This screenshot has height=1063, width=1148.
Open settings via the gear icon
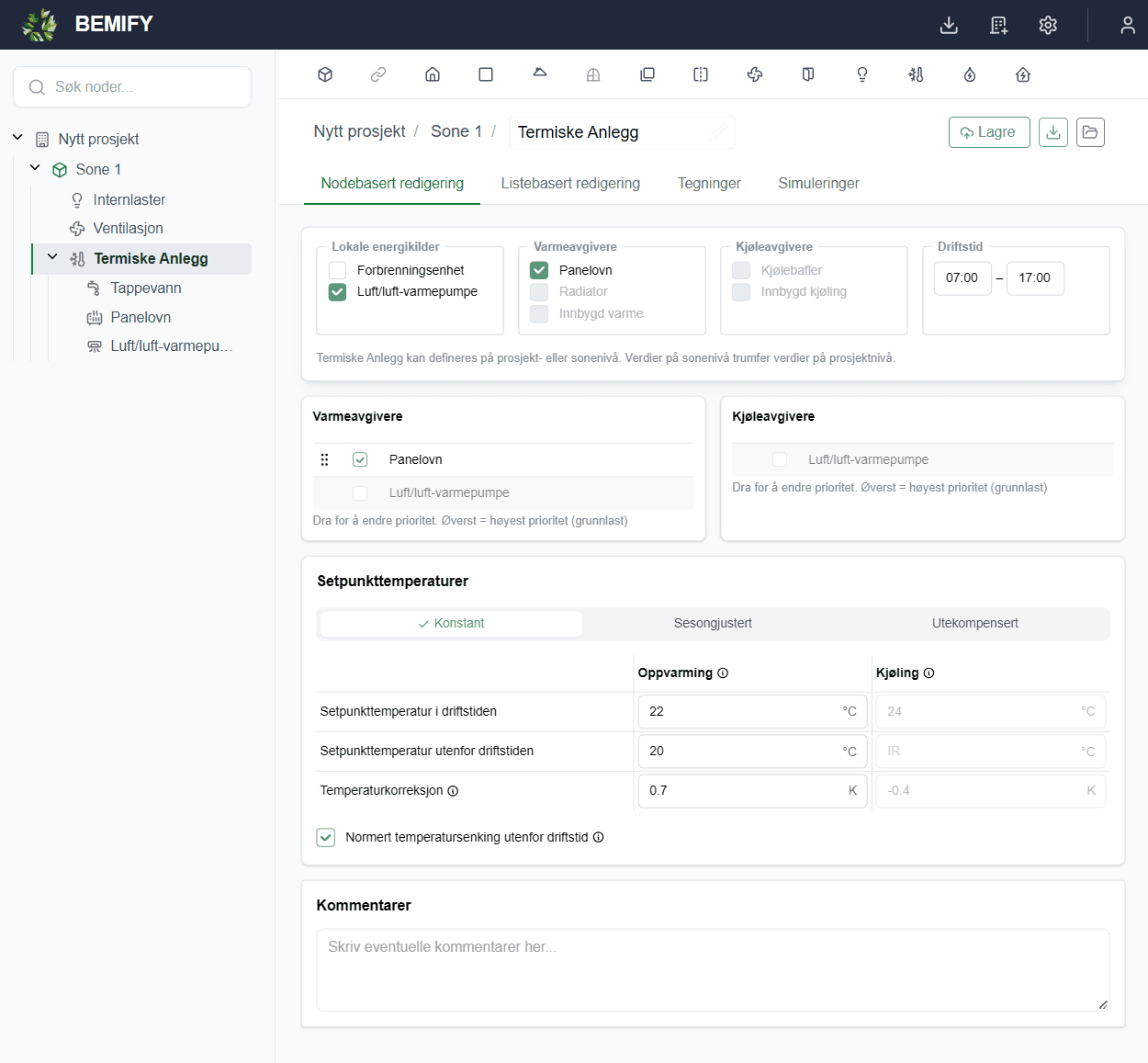[1048, 25]
